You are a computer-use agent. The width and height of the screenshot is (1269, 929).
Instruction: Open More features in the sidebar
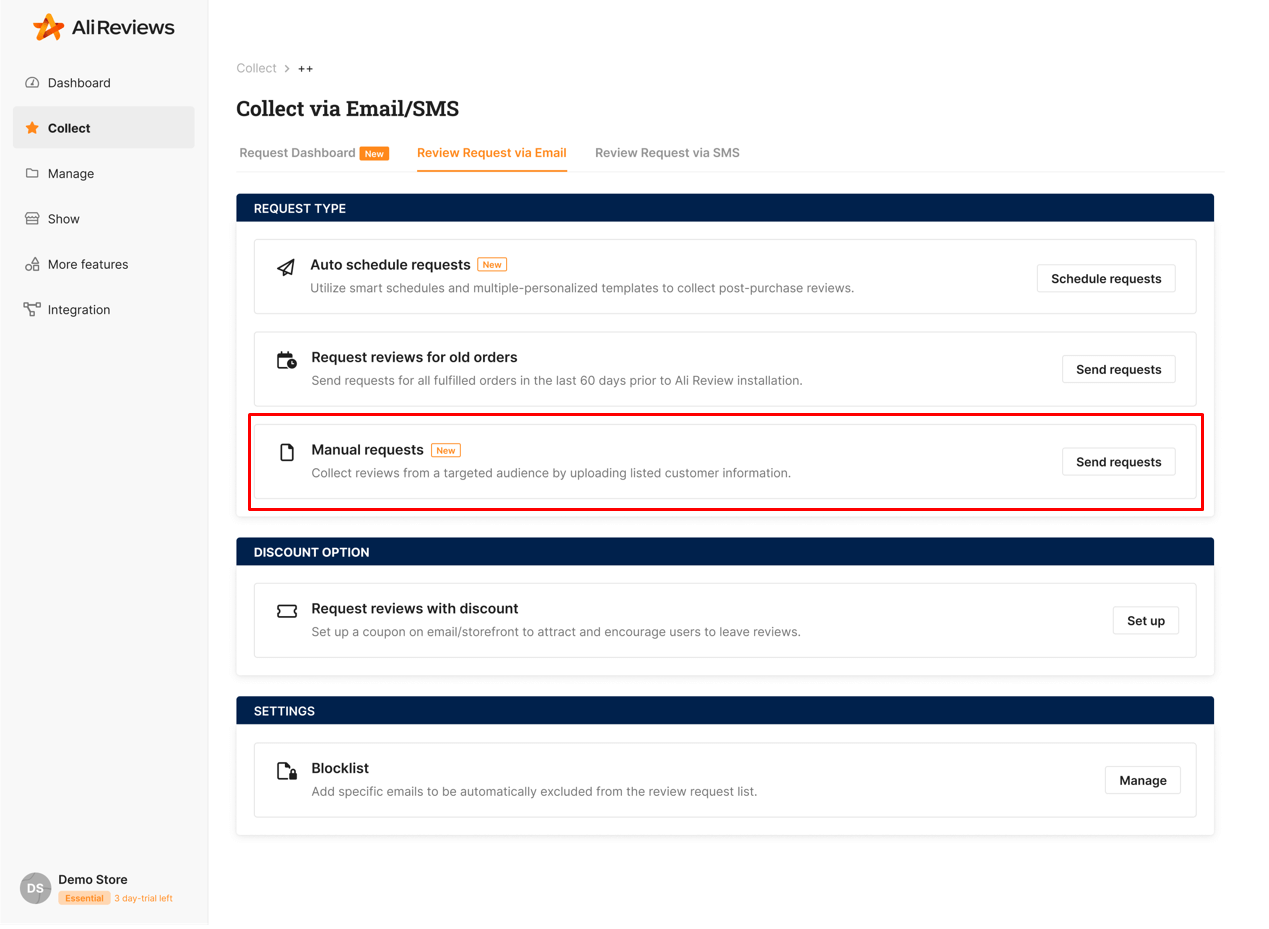pos(33,264)
